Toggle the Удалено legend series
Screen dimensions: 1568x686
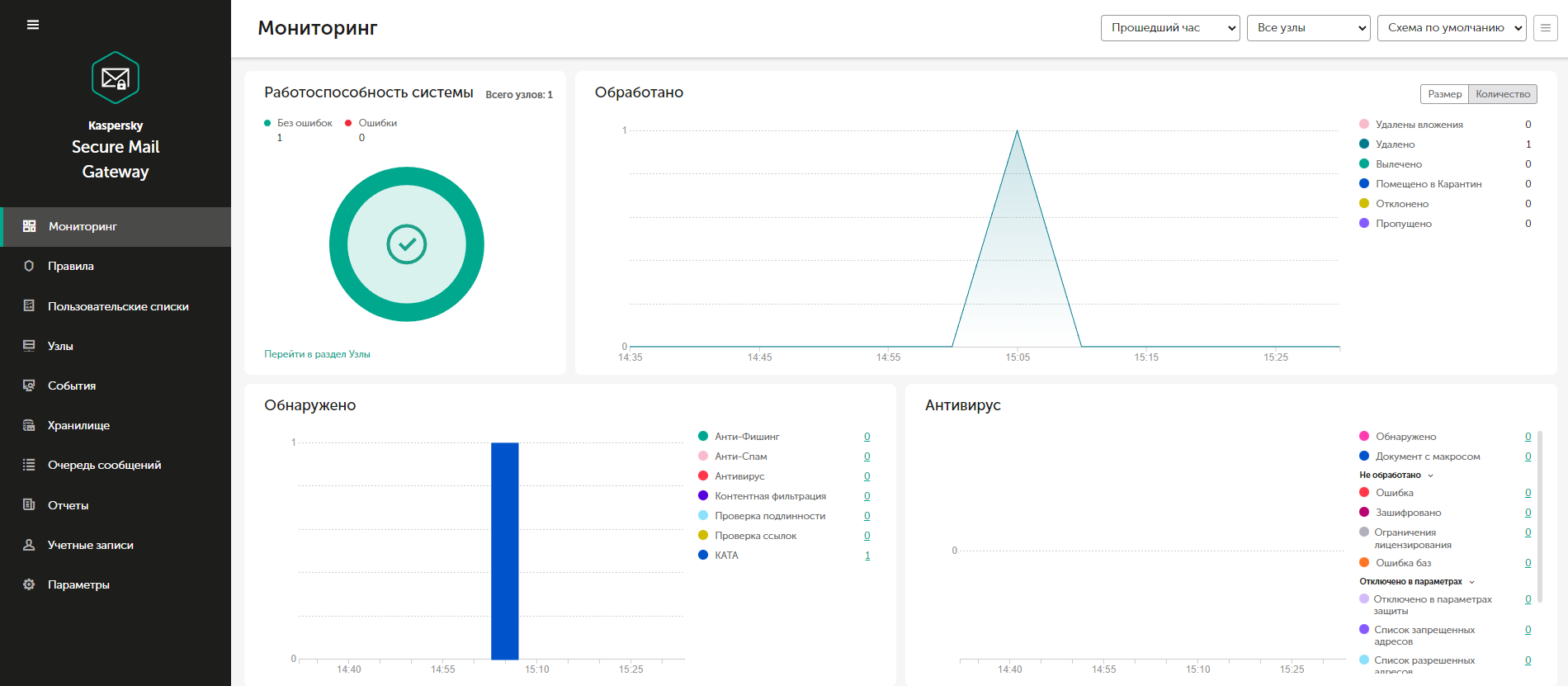coord(1395,144)
